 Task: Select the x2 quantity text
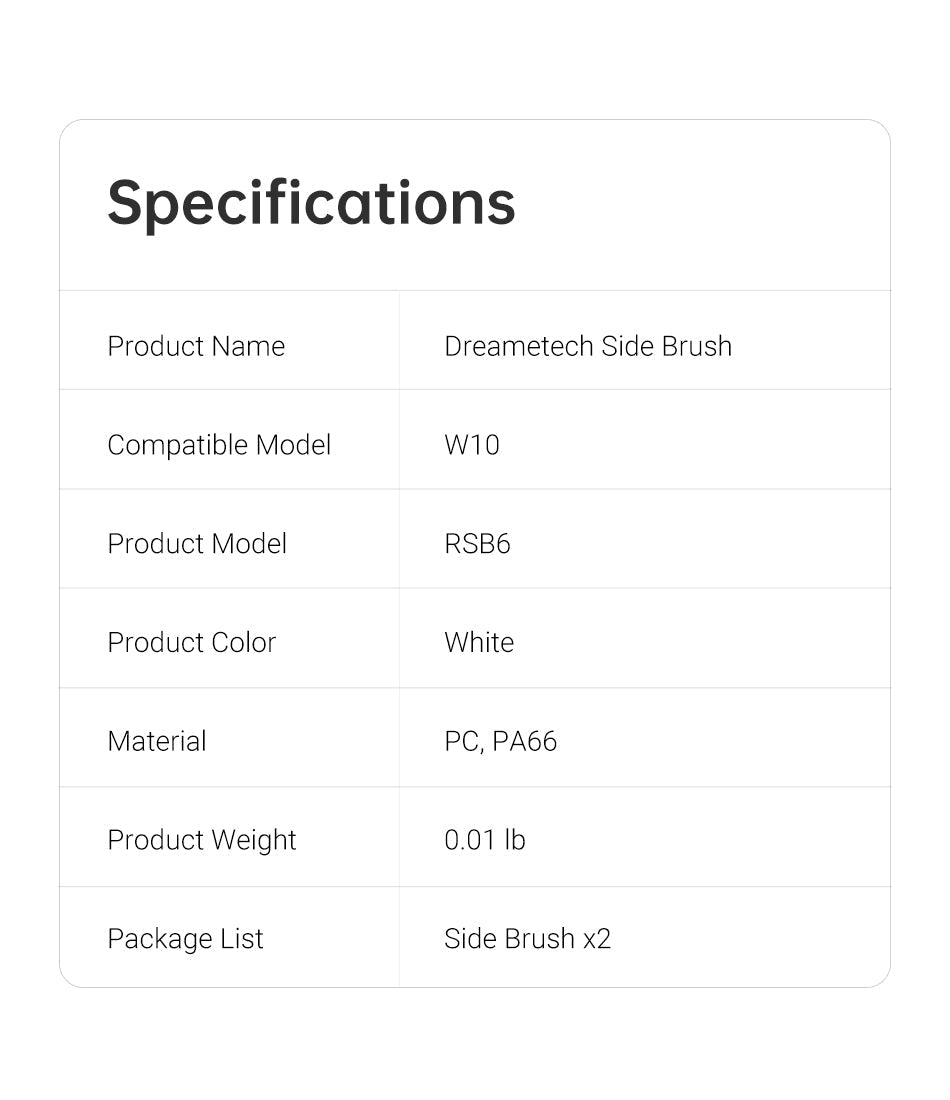[x=597, y=940]
